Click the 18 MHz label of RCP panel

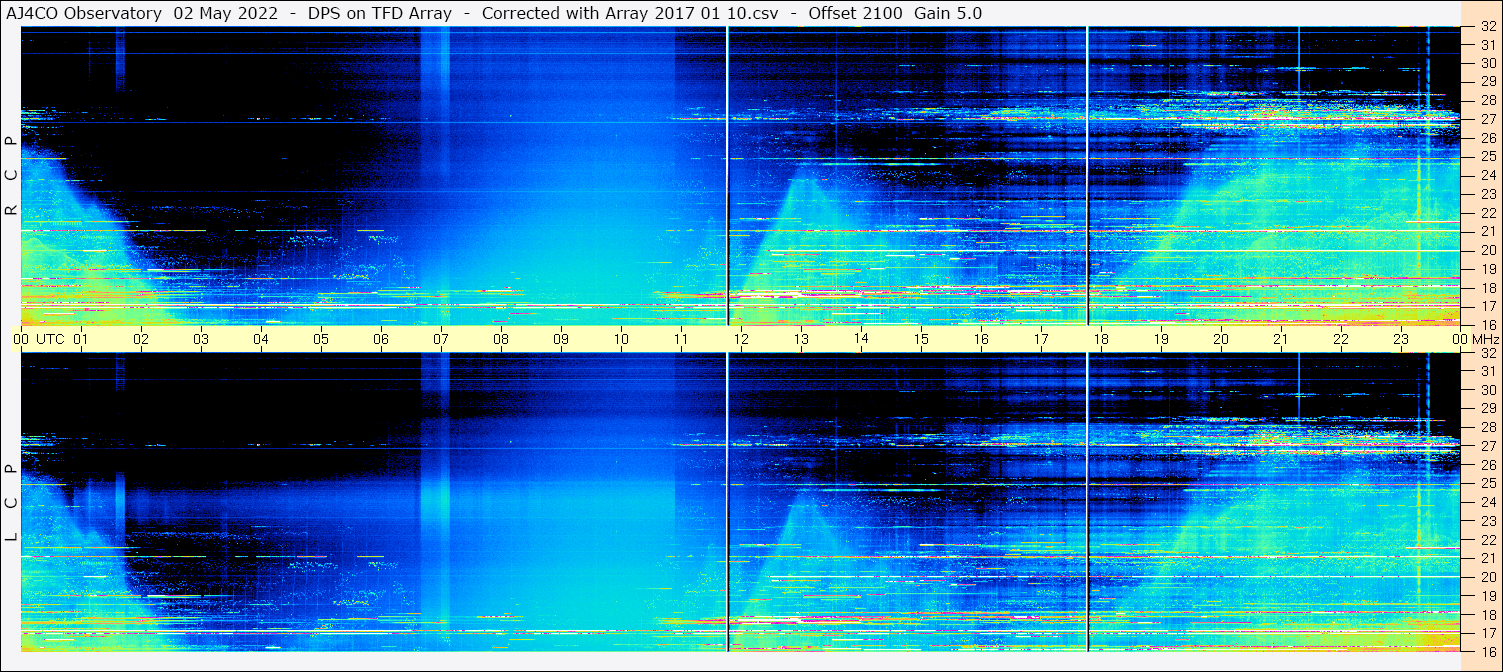point(1487,287)
